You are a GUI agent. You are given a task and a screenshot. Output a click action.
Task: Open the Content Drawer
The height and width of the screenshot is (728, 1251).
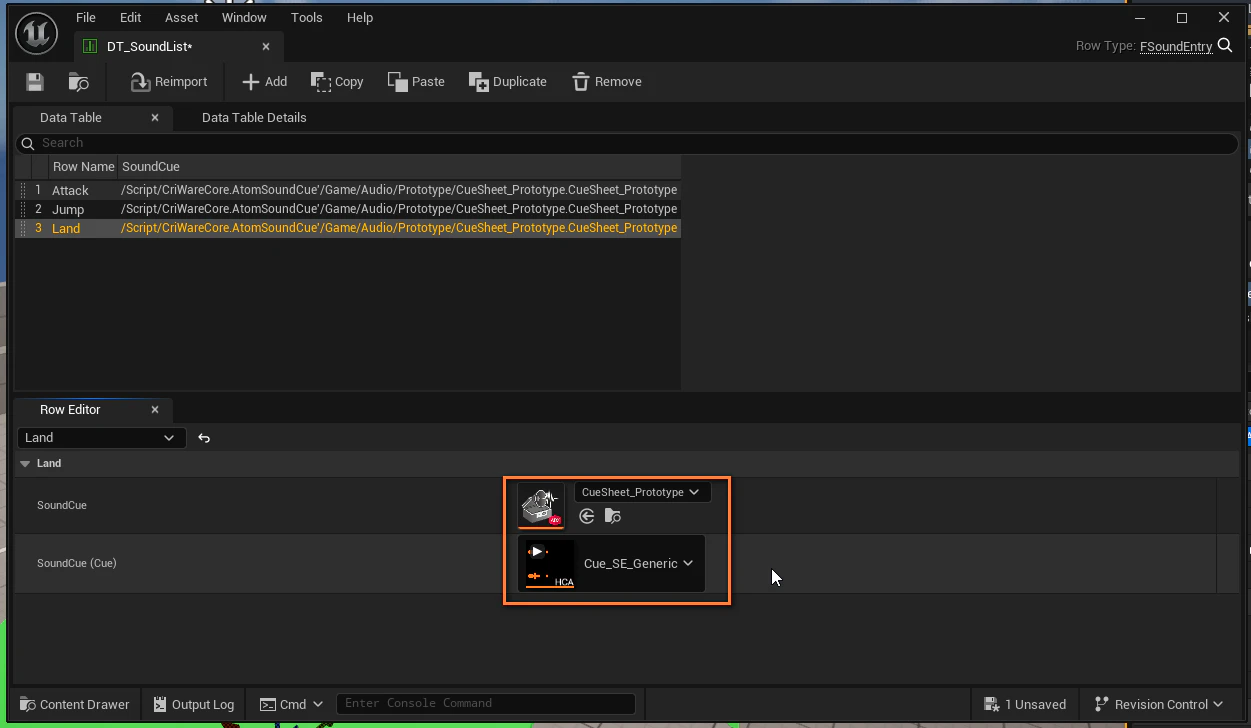pyautogui.click(x=75, y=704)
